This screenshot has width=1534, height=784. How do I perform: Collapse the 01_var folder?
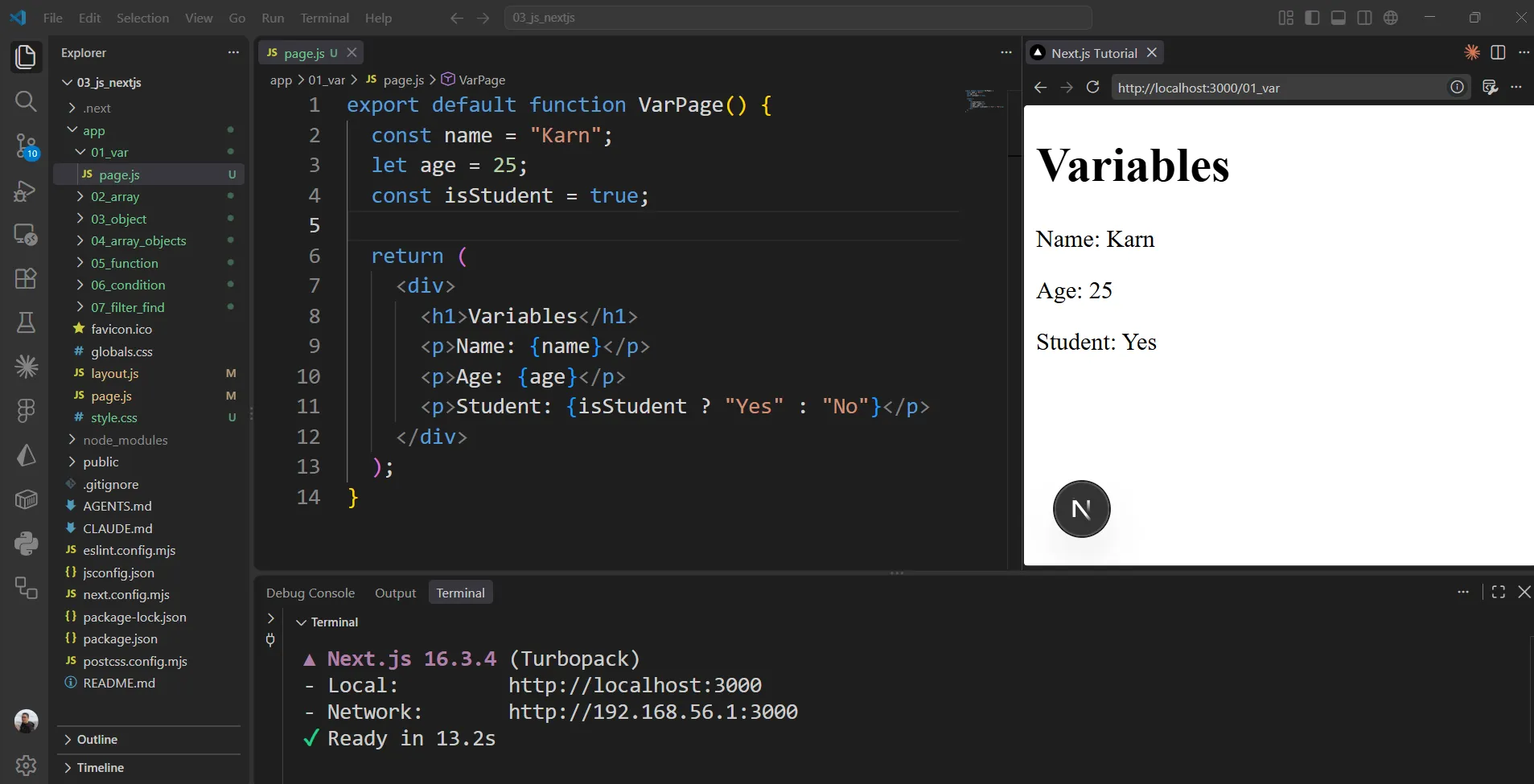[80, 152]
